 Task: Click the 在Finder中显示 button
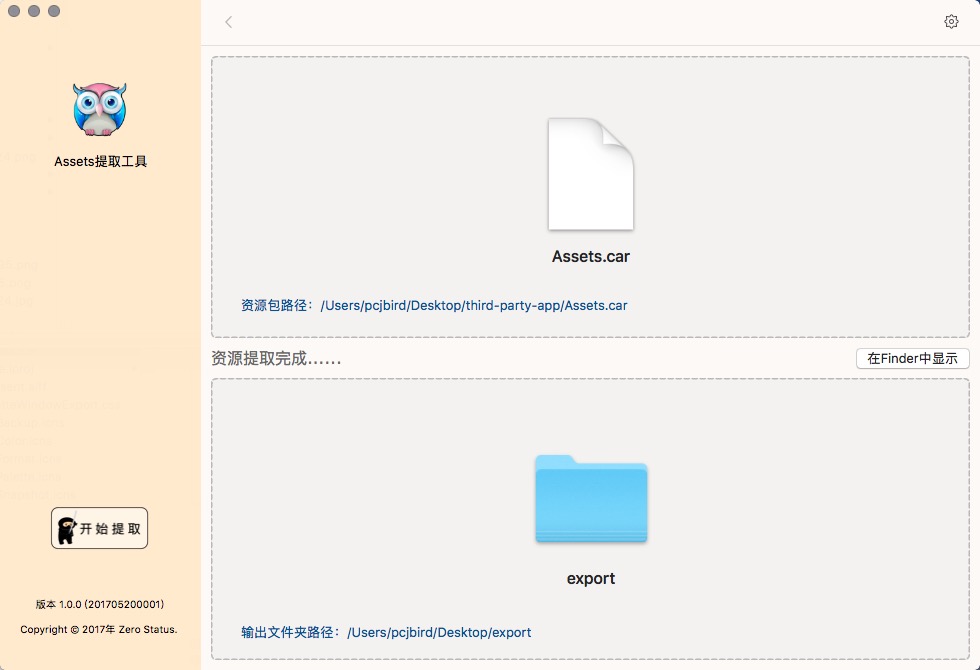pos(912,358)
